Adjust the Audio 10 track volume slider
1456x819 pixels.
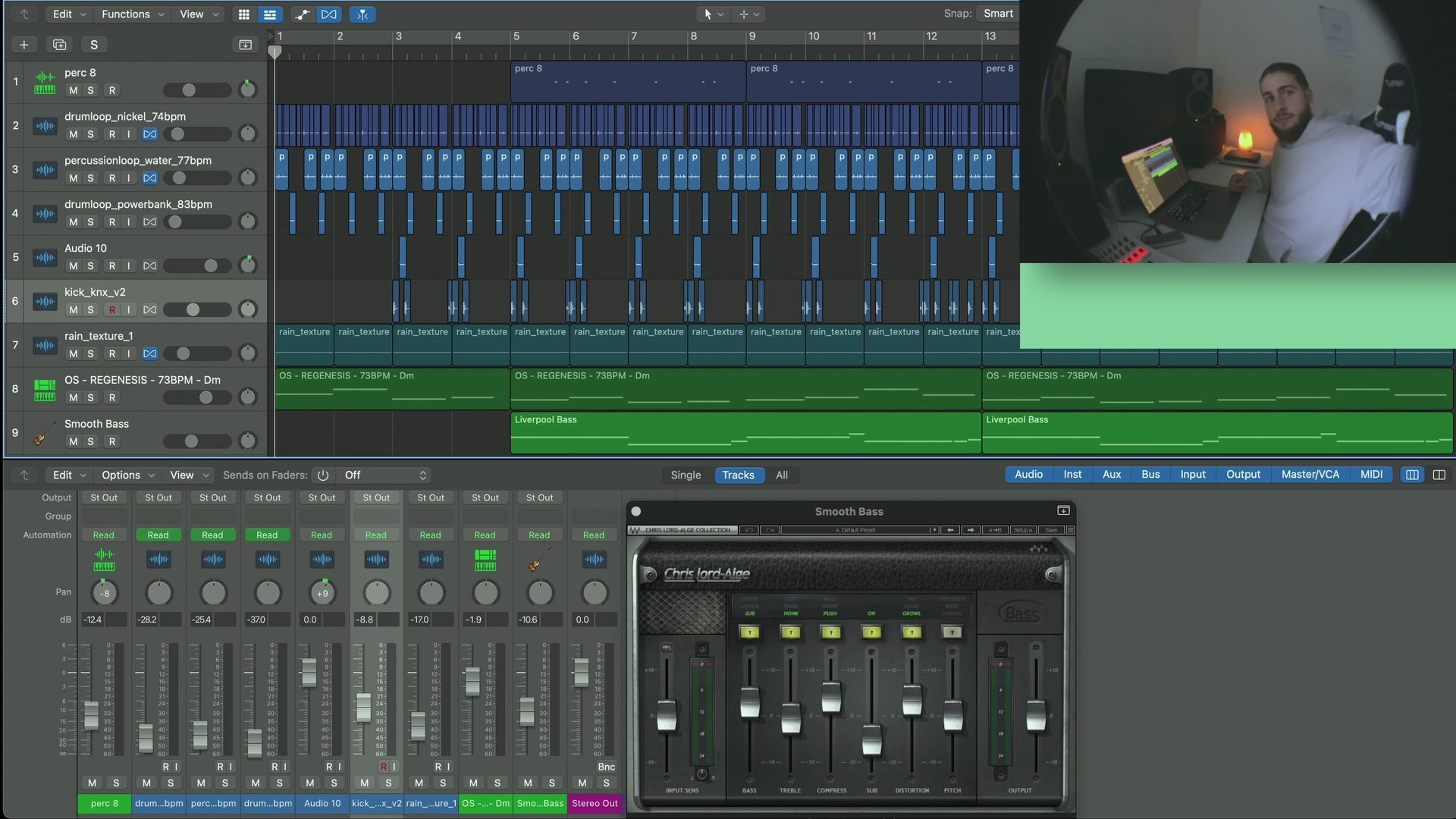[x=197, y=266]
